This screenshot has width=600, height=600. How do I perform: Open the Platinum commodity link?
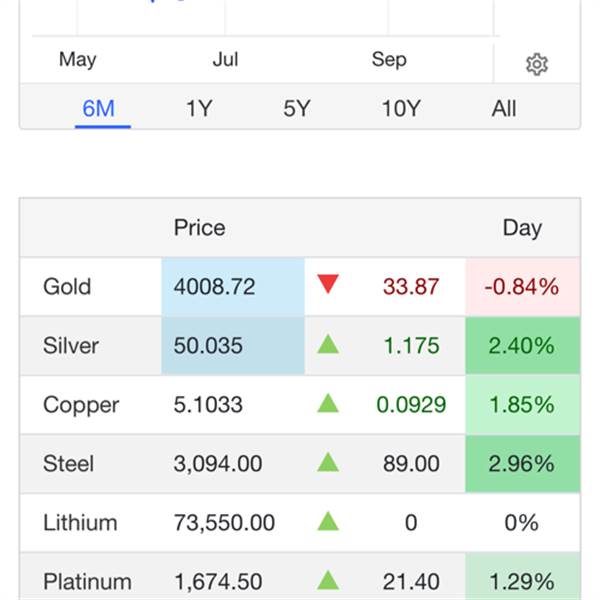(87, 582)
